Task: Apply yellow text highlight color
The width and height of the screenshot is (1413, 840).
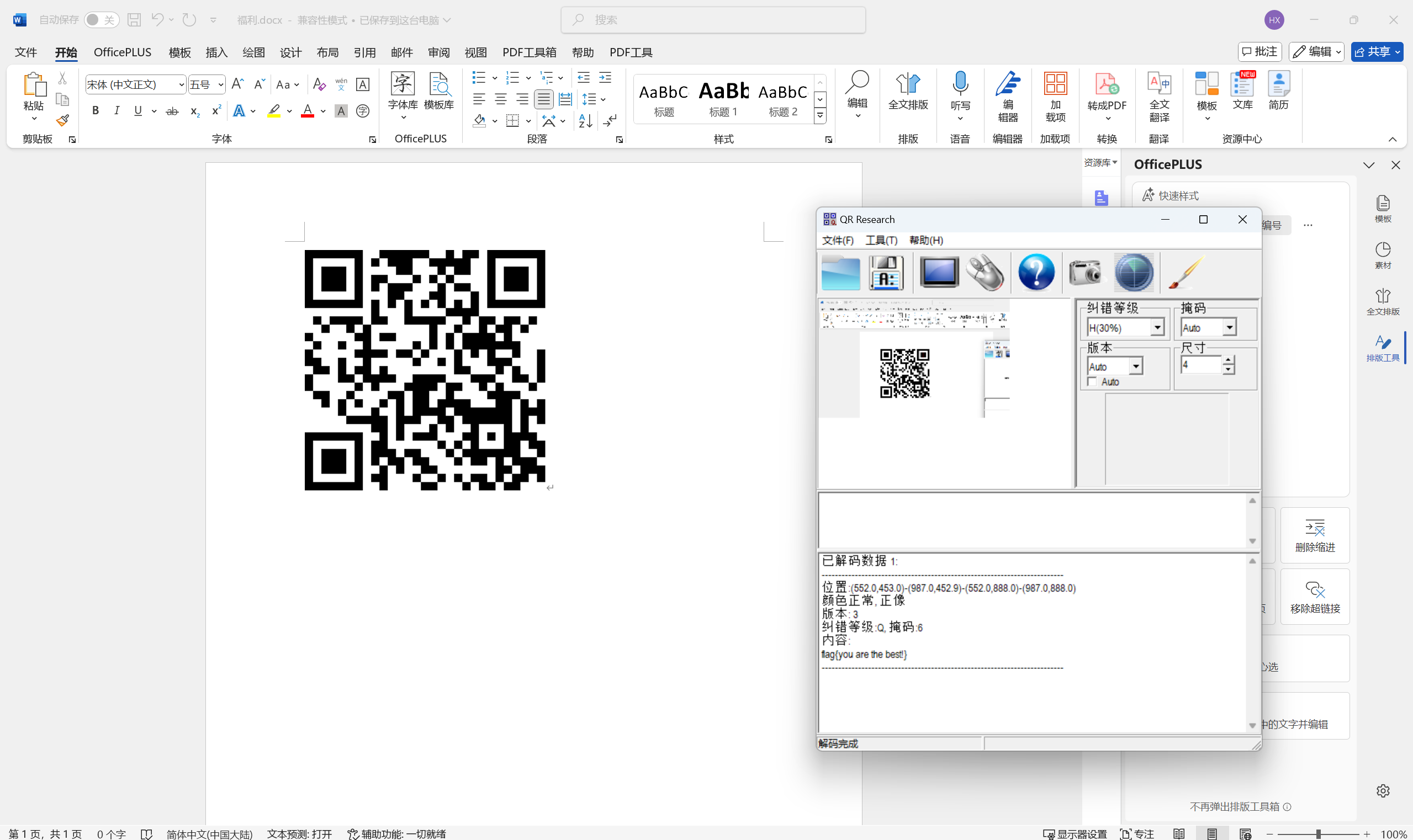Action: tap(273, 111)
